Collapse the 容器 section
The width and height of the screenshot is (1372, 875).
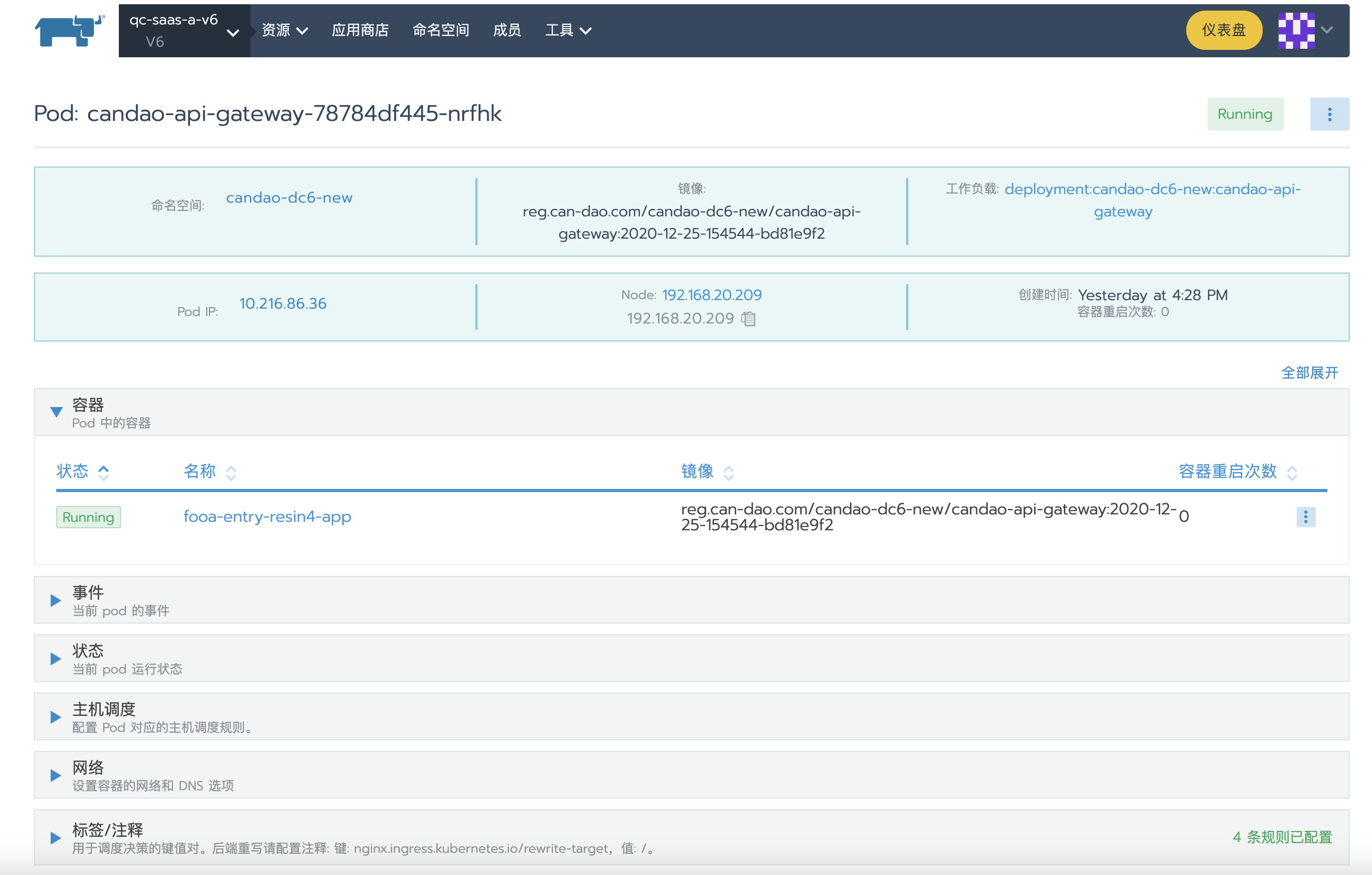[x=56, y=412]
